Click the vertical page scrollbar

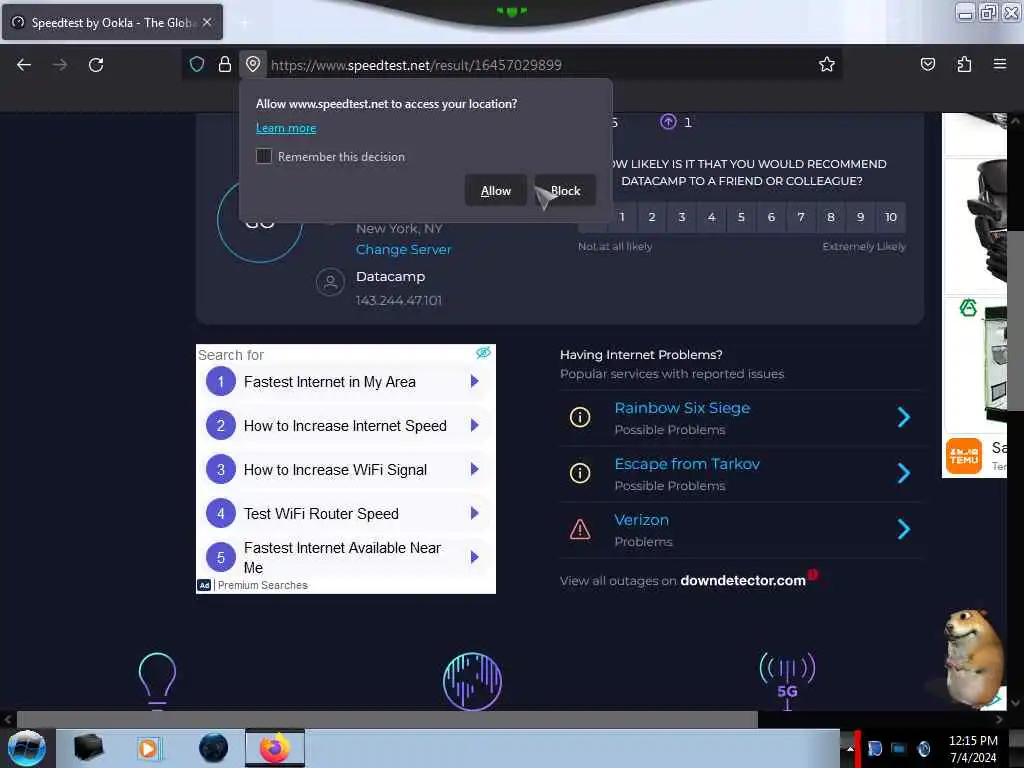[x=1015, y=320]
